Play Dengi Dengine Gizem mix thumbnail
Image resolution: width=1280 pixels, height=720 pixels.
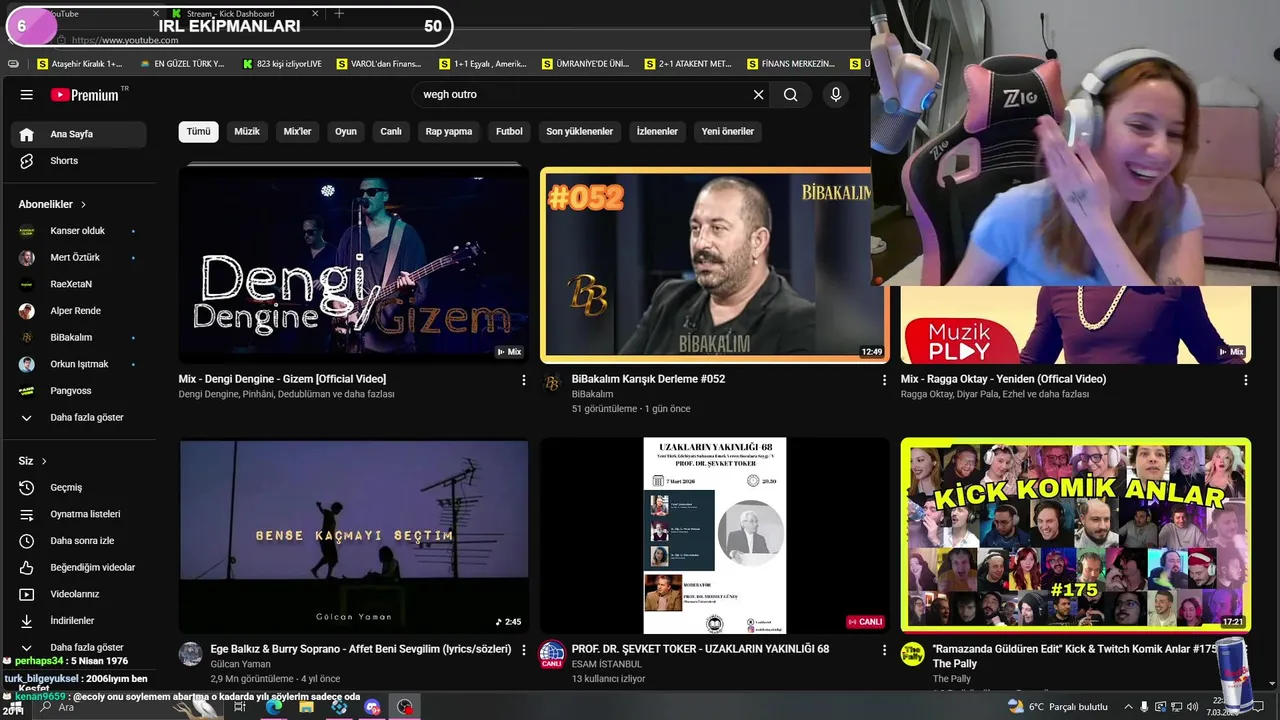point(354,264)
